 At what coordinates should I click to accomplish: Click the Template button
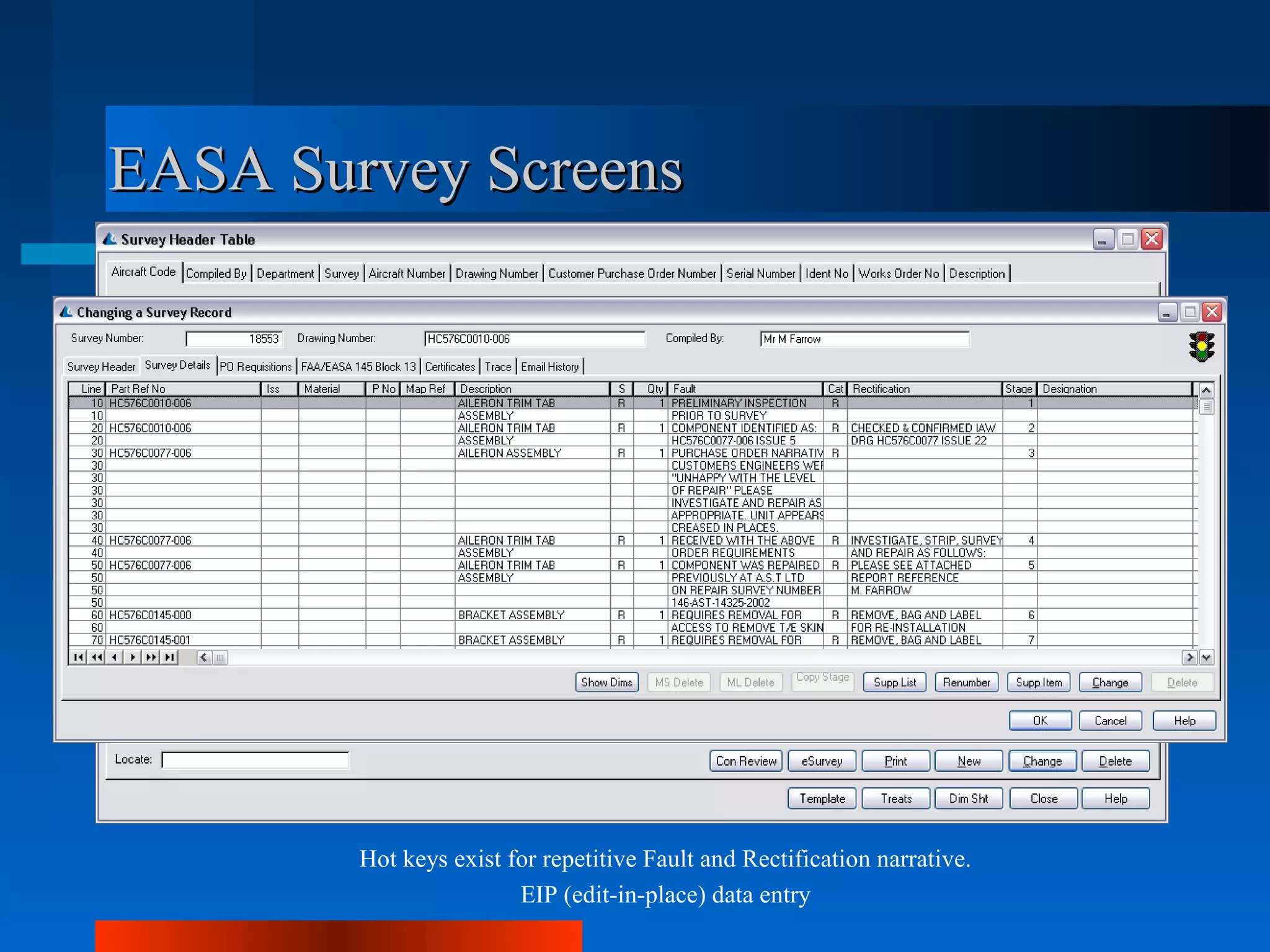click(x=822, y=799)
